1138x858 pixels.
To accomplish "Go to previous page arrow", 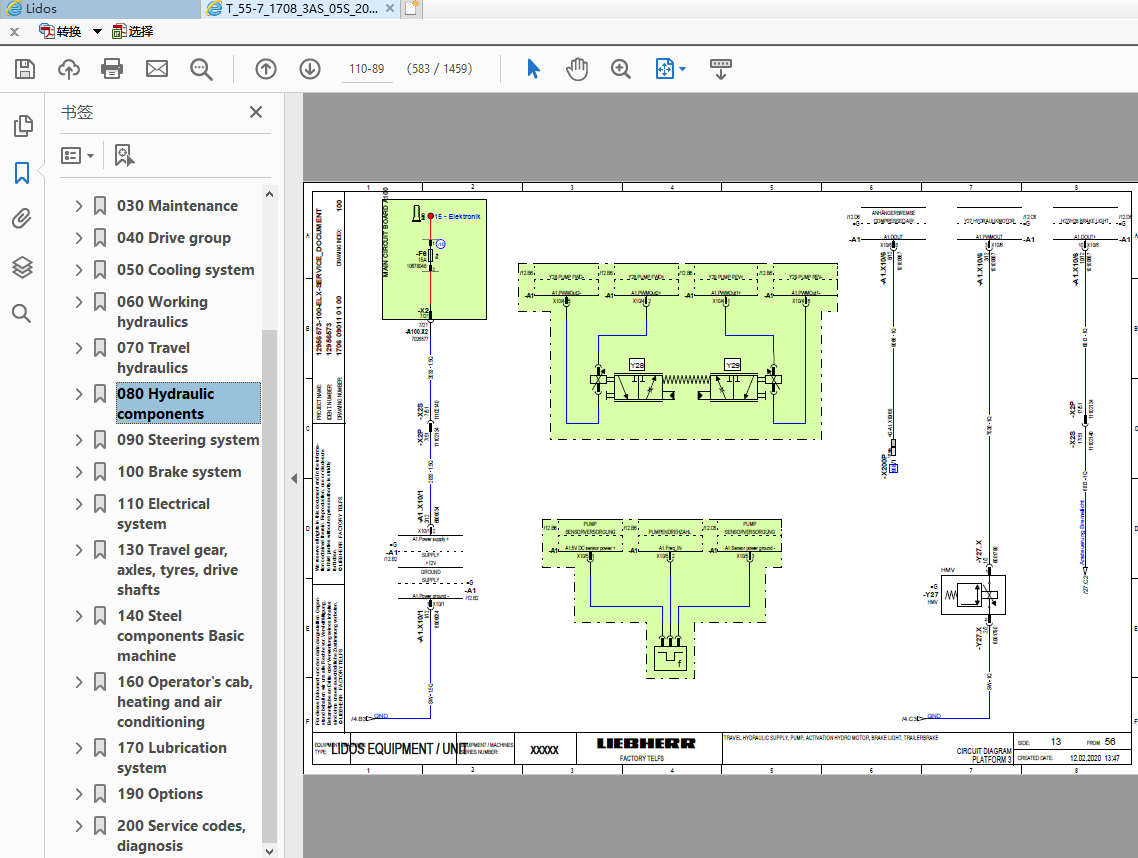I will pos(265,69).
